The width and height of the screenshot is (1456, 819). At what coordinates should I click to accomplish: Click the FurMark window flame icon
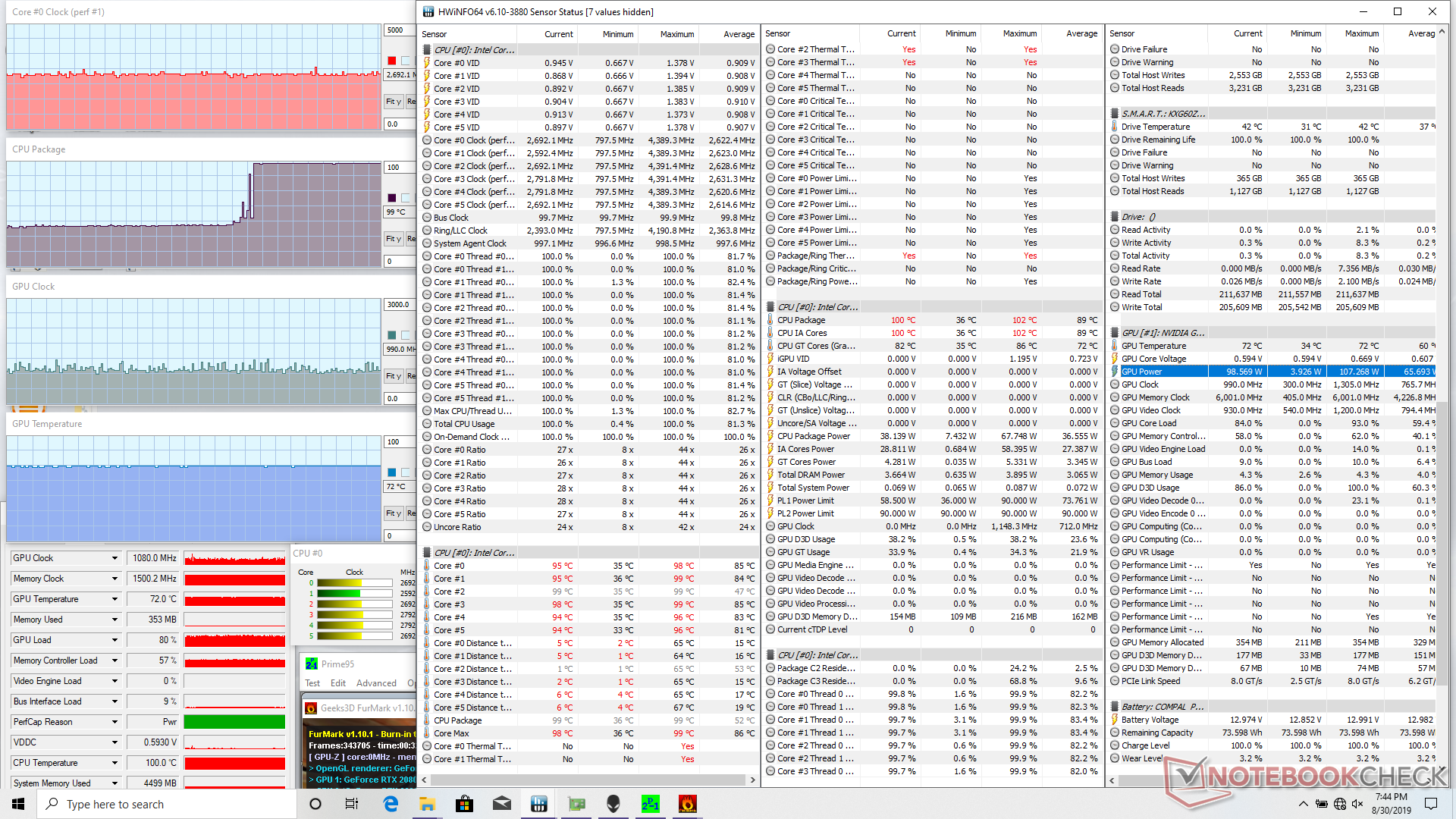click(x=311, y=708)
